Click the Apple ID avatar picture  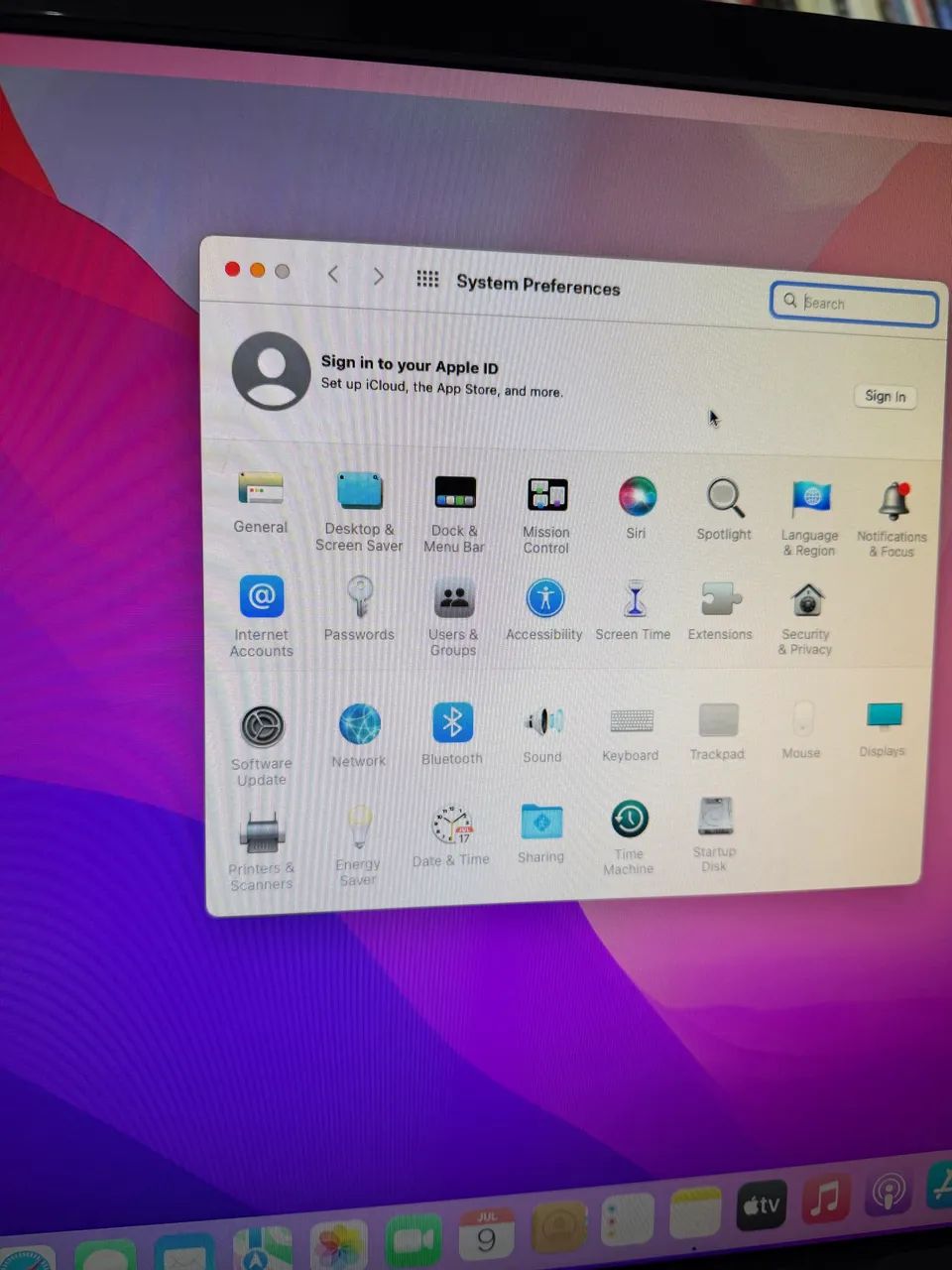pos(271,371)
